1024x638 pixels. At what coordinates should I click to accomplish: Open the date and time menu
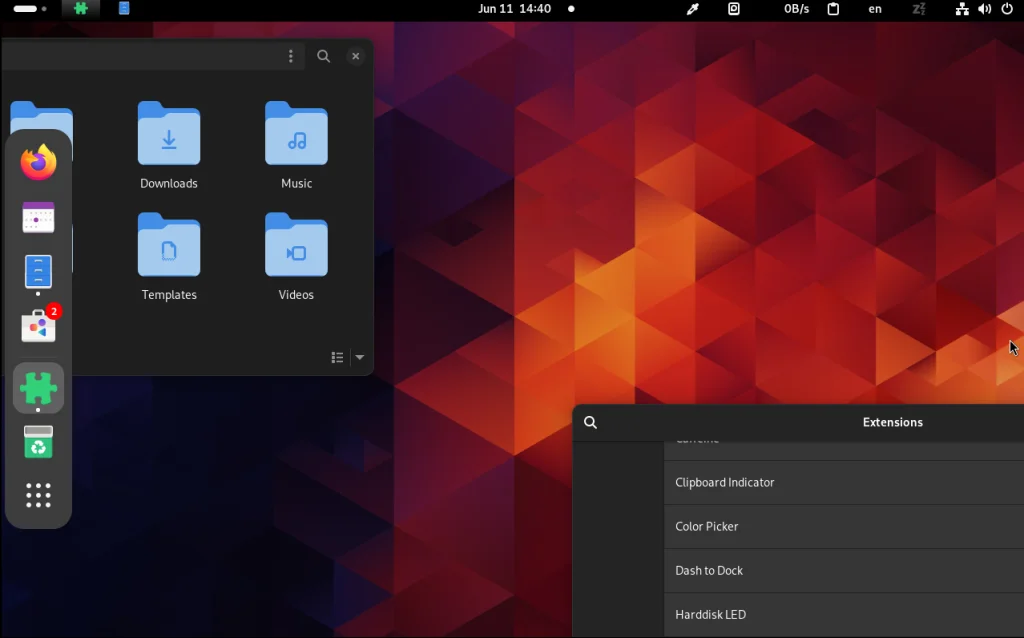(515, 9)
